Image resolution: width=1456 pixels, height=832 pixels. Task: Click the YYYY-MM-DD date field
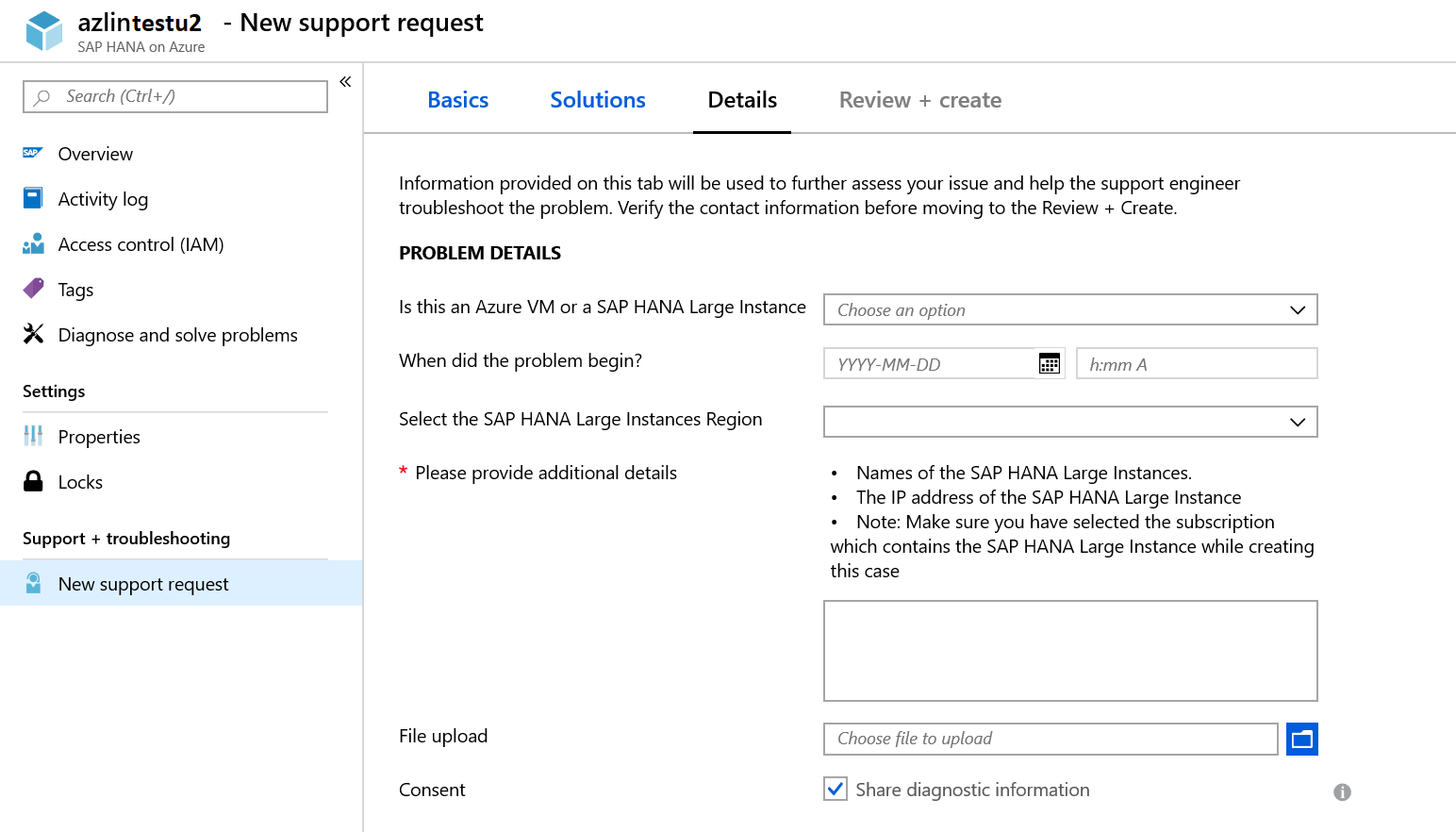(944, 363)
